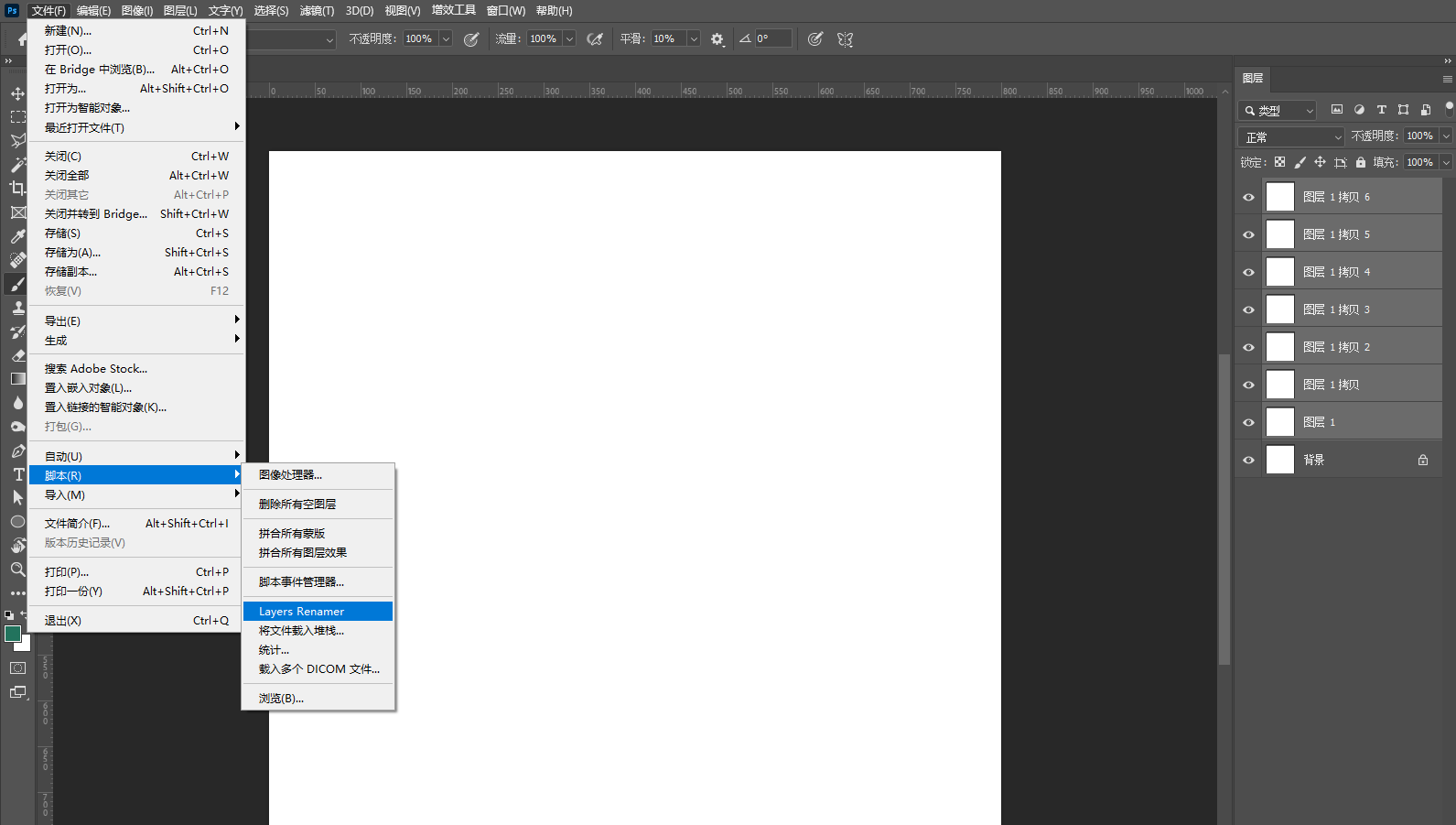Select the Pen tool
Viewport: 1456px width, 825px height.
17,450
